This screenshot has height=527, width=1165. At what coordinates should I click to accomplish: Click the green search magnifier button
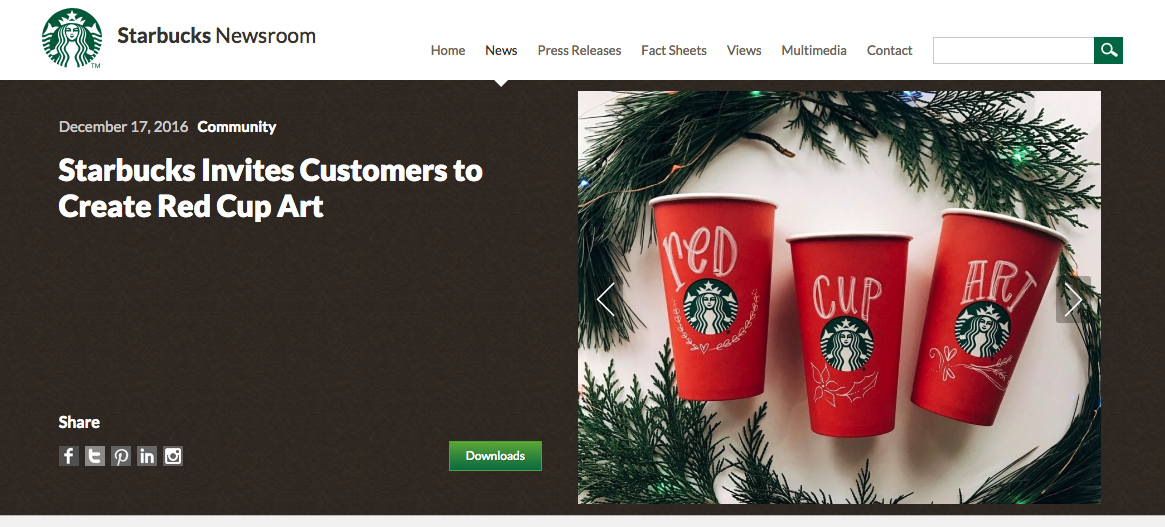pos(1108,51)
